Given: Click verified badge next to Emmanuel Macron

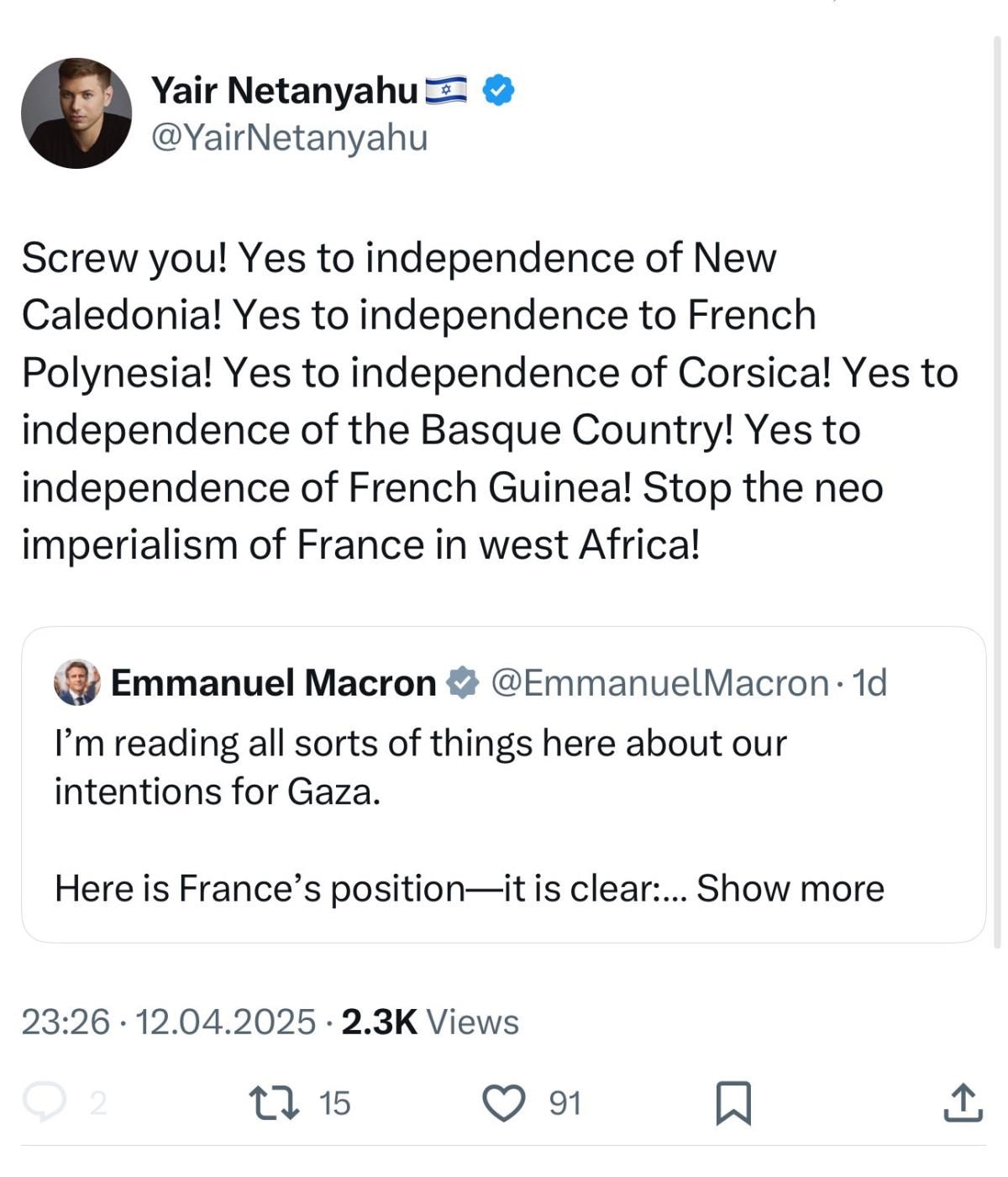Looking at the screenshot, I should pyautogui.click(x=461, y=682).
